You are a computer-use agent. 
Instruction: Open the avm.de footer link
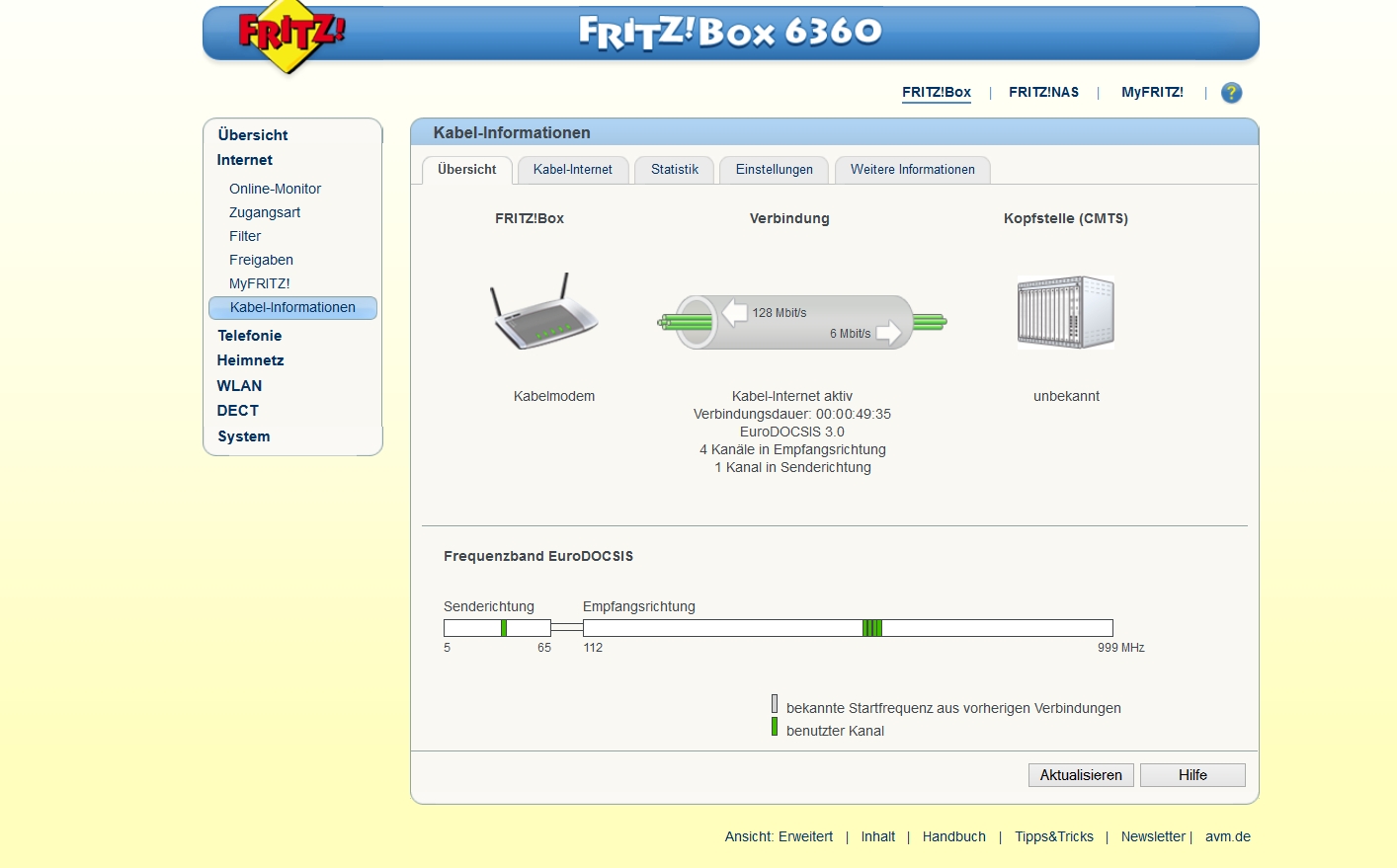[x=1228, y=836]
